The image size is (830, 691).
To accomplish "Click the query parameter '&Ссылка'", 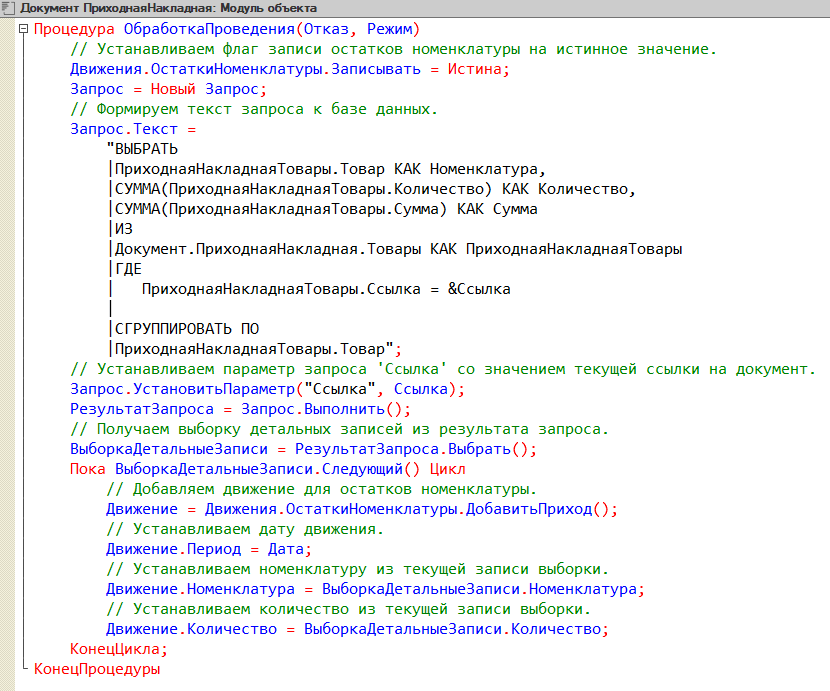I will point(479,289).
